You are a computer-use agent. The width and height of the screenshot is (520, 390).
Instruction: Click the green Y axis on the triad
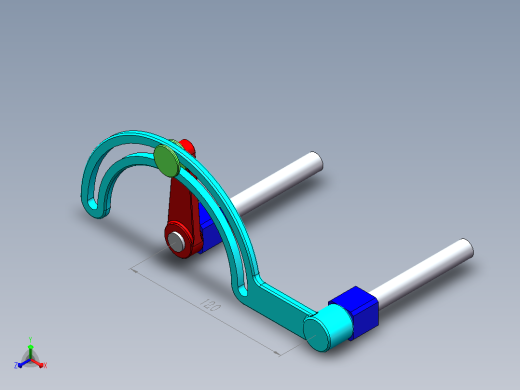(30, 348)
